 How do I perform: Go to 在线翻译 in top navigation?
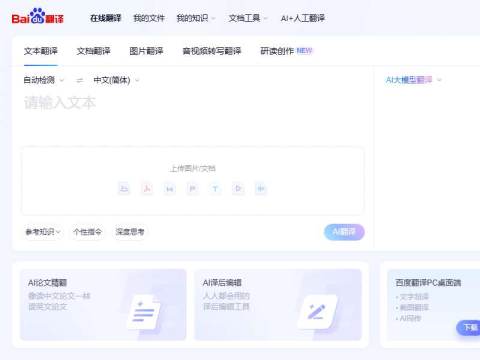coord(105,18)
